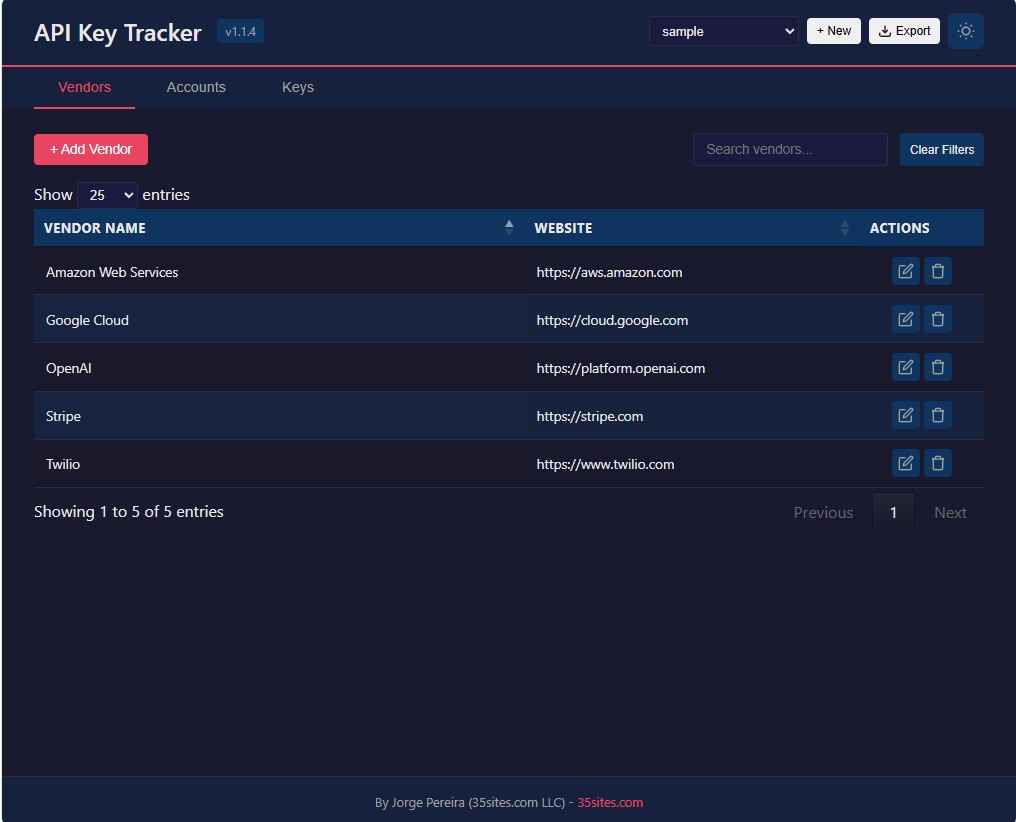Switch to the Vendors tab
The height and width of the screenshot is (822, 1016).
coord(84,87)
